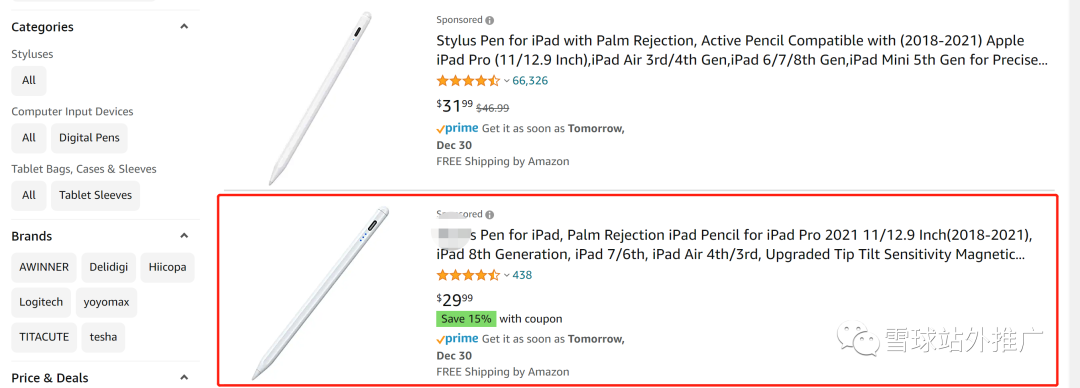The width and height of the screenshot is (1080, 388).
Task: Click the Sponsored info icon on second listing
Action: (490, 215)
